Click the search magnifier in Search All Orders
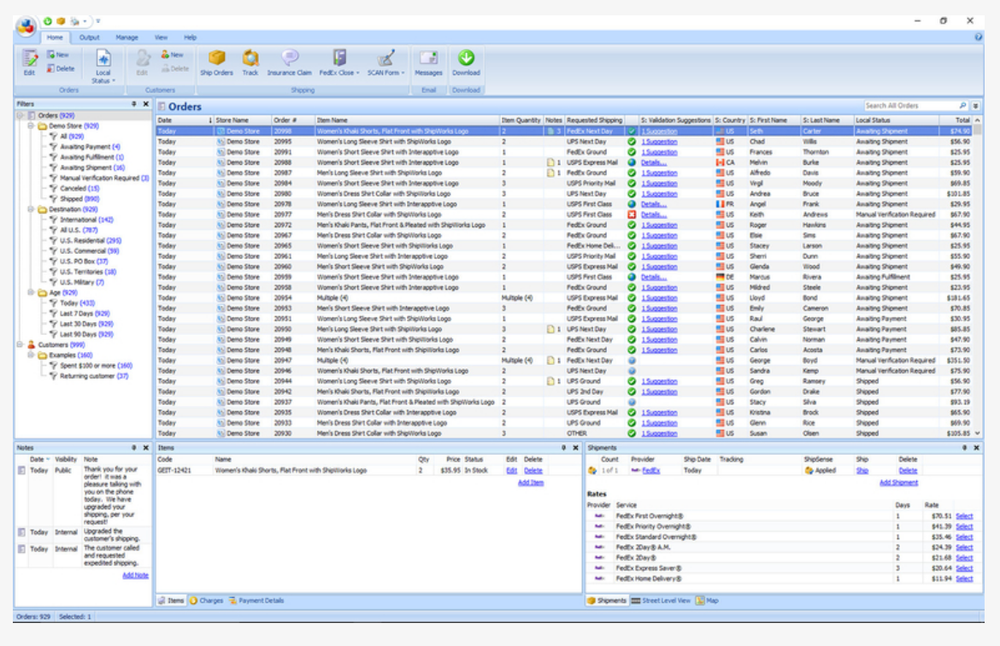 pyautogui.click(x=962, y=106)
